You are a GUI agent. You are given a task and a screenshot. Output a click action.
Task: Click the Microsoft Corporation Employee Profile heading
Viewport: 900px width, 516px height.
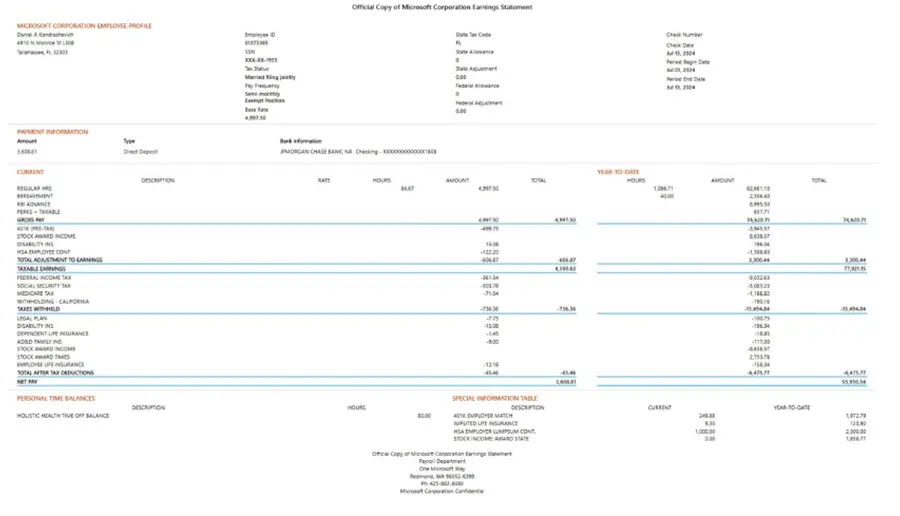click(x=84, y=26)
